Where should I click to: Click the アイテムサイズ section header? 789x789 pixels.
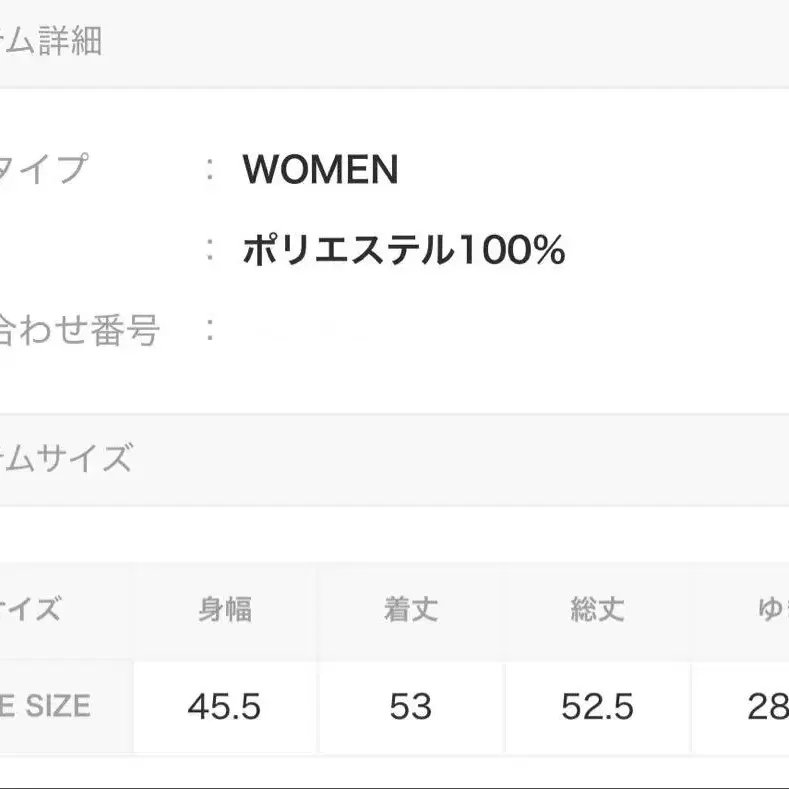(65, 459)
